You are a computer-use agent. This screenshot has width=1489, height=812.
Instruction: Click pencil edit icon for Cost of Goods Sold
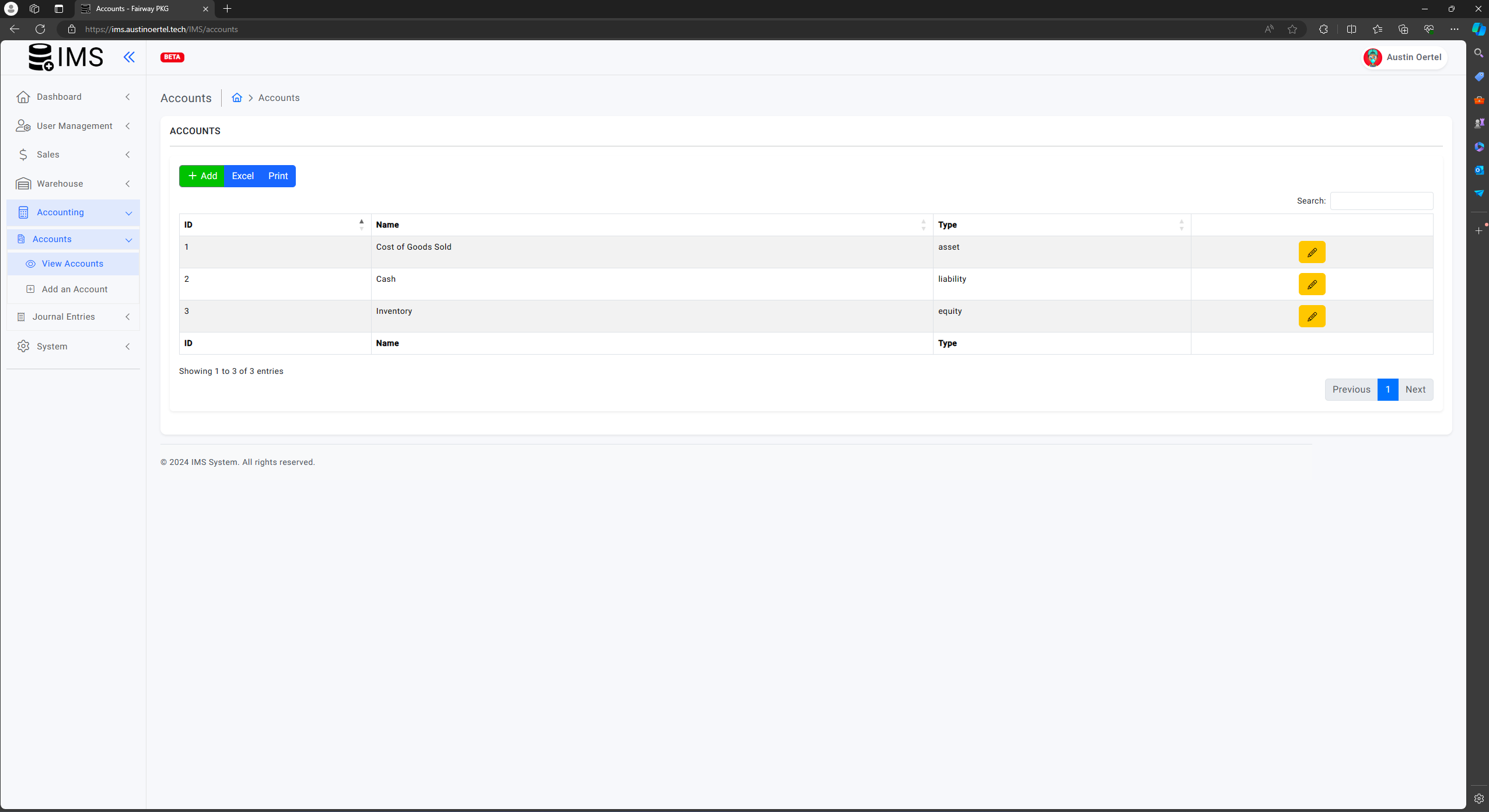[x=1312, y=252]
